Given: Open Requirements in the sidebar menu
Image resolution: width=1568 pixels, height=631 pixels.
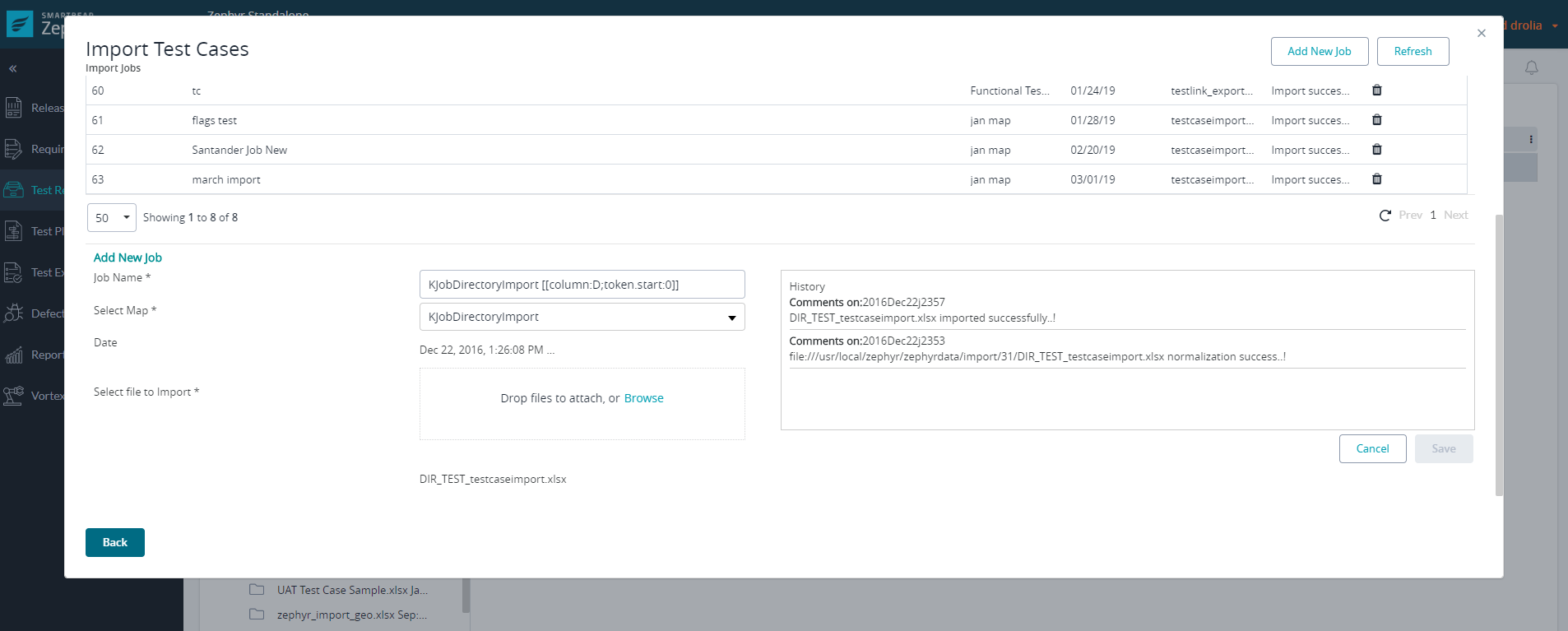Looking at the screenshot, I should (x=14, y=149).
